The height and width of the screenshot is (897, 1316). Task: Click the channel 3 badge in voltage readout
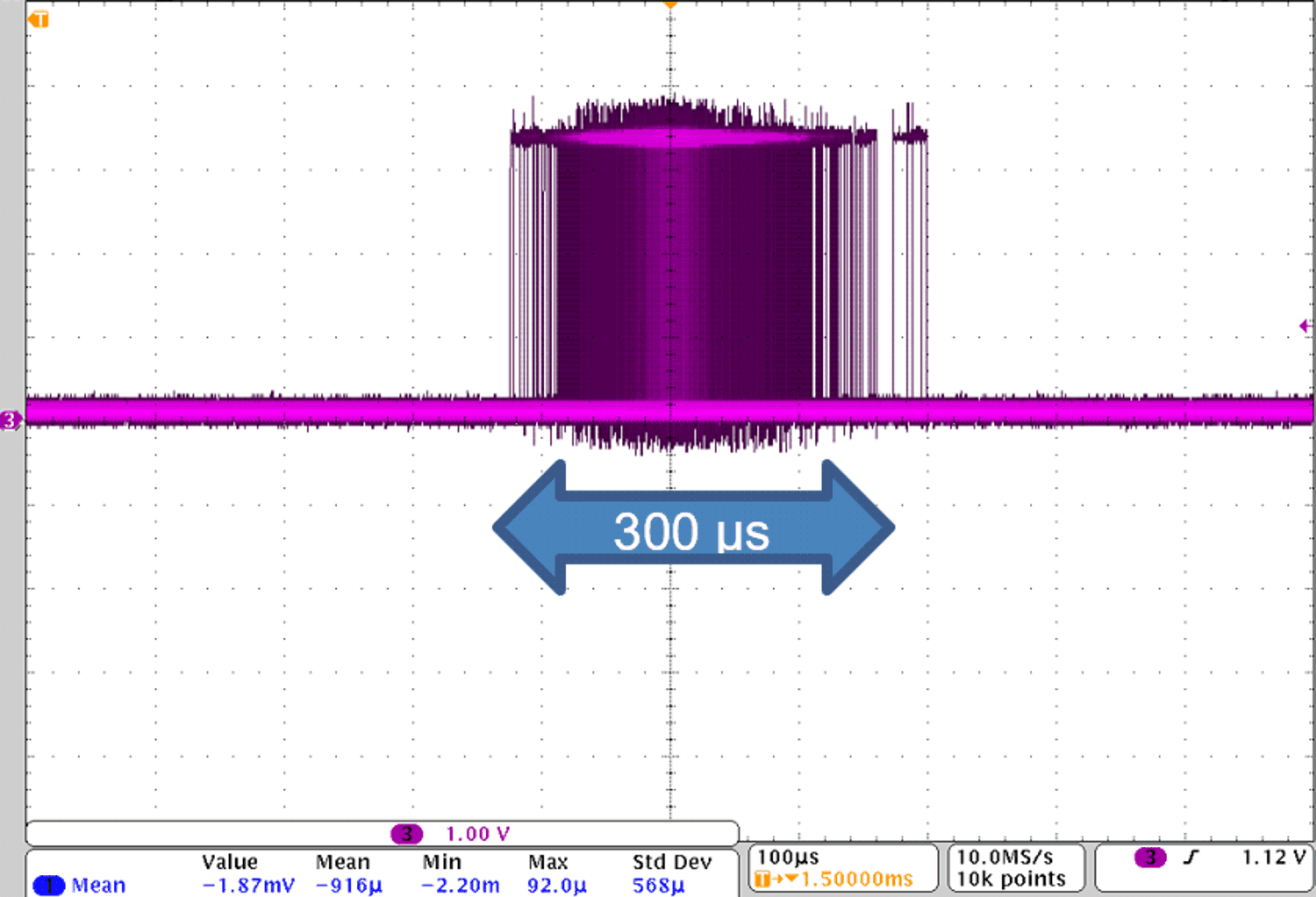(x=405, y=833)
